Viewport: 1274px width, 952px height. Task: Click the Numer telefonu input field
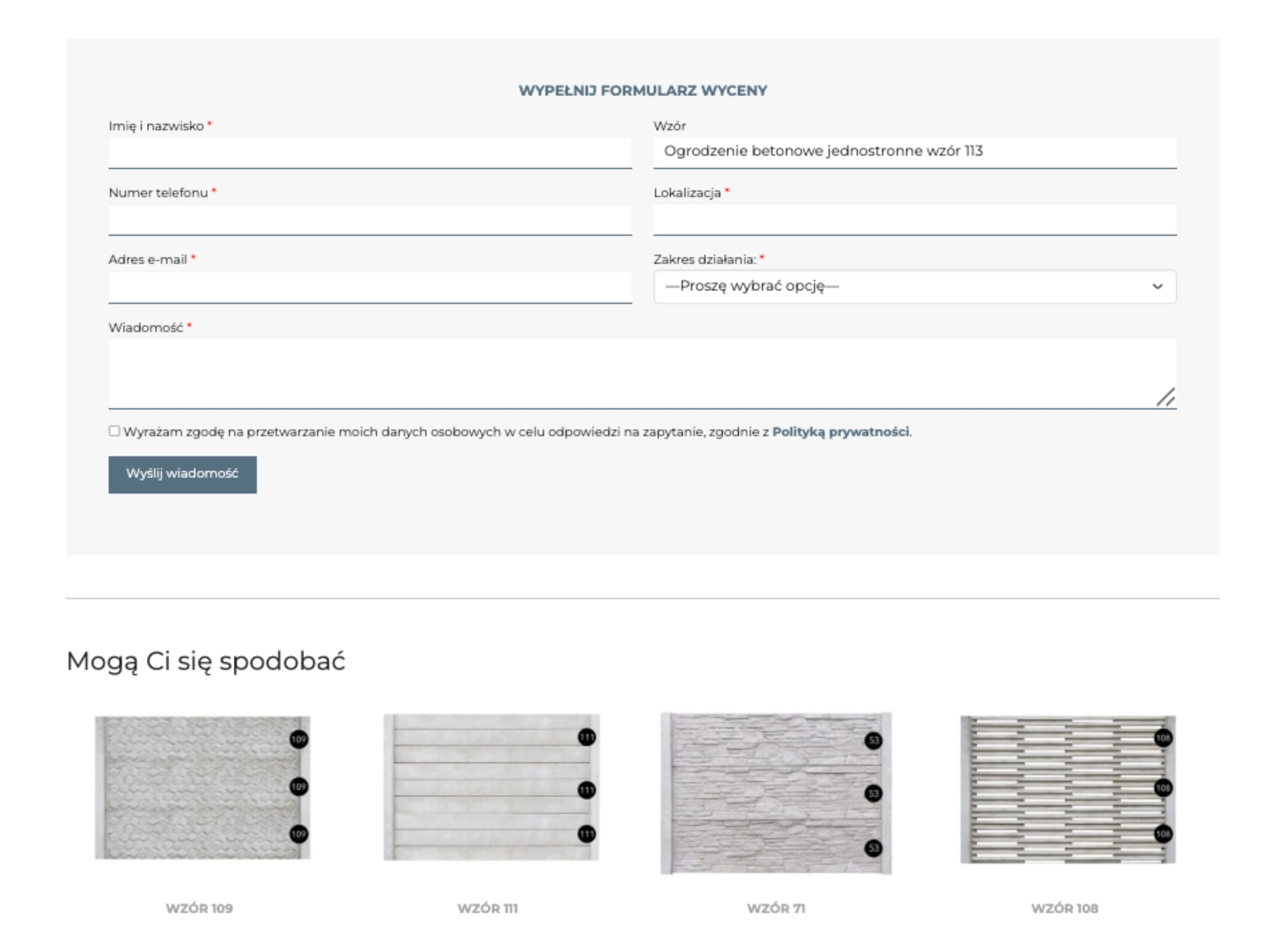(x=370, y=220)
